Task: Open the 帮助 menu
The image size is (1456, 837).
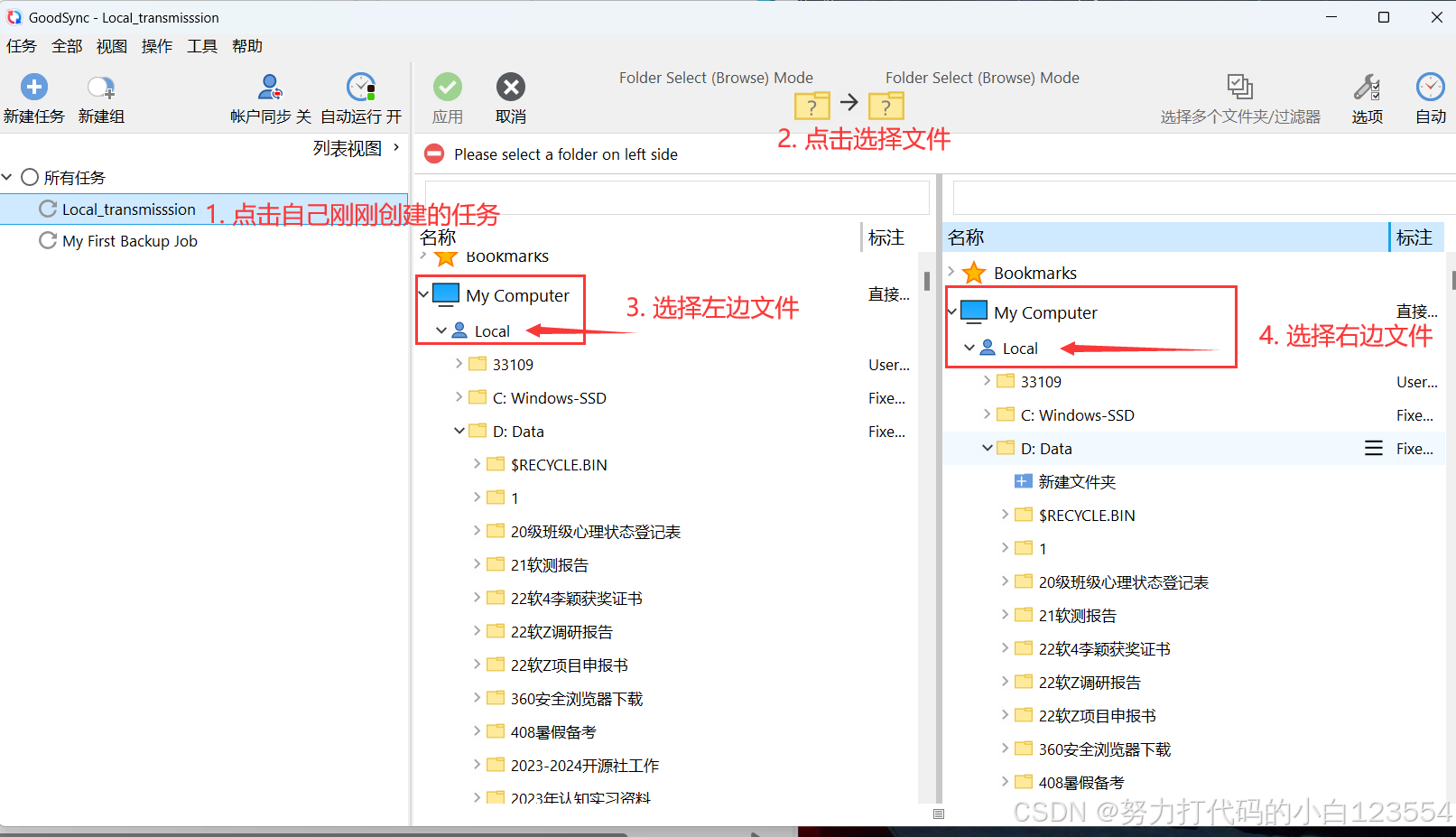Action: pyautogui.click(x=247, y=46)
